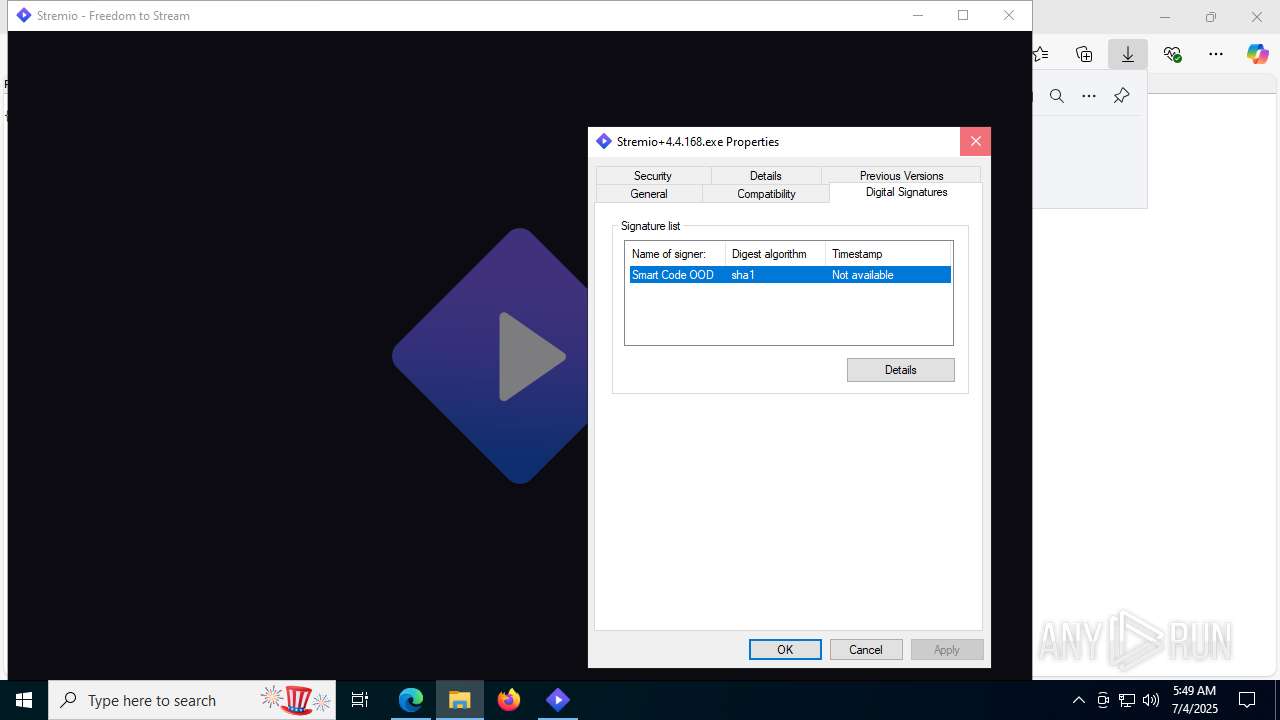The height and width of the screenshot is (720, 1280).
Task: Confirm with the OK button
Action: (785, 650)
